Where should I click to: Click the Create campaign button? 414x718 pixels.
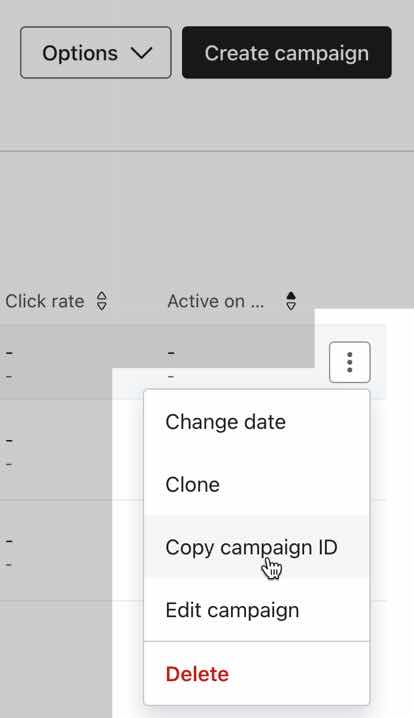point(287,53)
